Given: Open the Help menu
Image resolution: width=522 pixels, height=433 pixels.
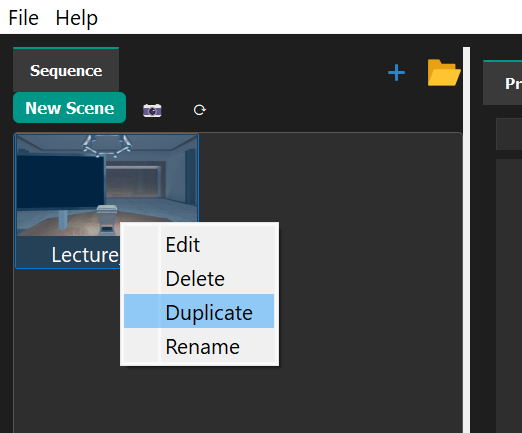Looking at the screenshot, I should (x=76, y=18).
